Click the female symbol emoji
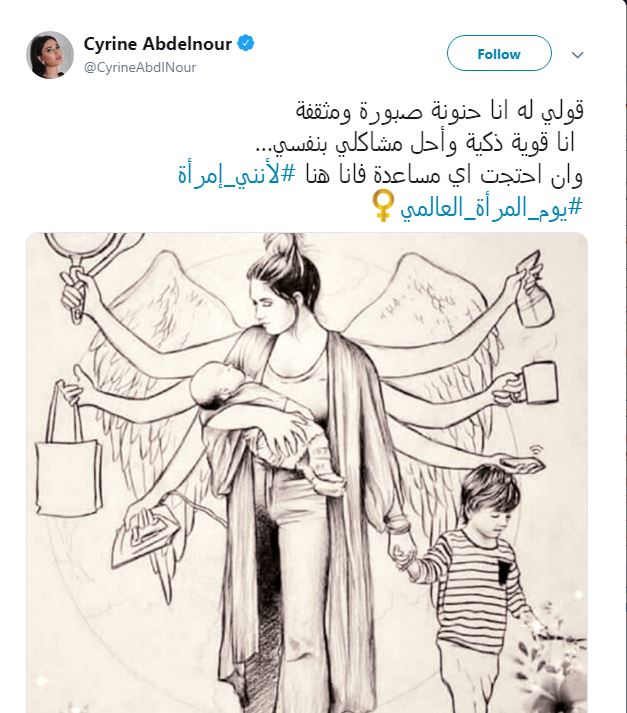This screenshot has height=713, width=627. click(x=383, y=206)
